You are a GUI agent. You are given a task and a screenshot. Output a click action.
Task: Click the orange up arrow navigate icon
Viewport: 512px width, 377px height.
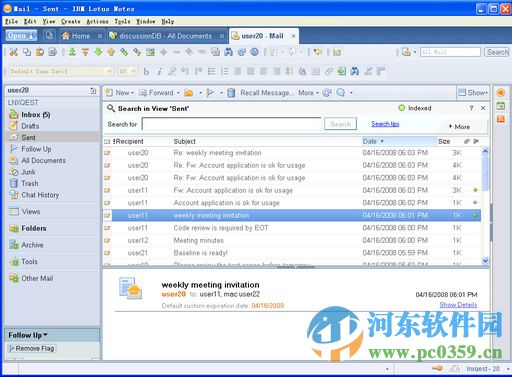tap(111, 52)
